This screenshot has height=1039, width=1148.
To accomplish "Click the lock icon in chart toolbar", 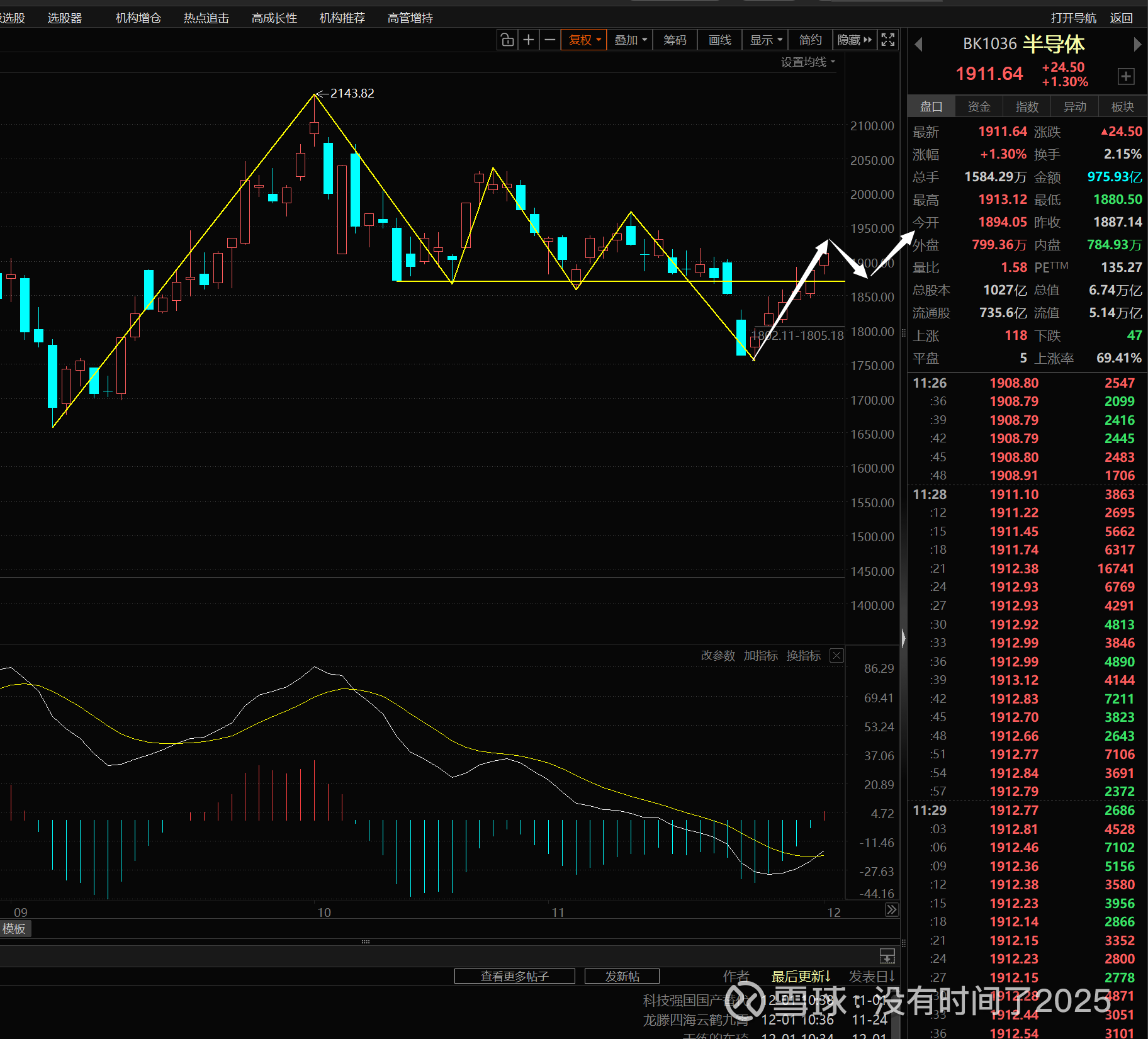I will 507,40.
